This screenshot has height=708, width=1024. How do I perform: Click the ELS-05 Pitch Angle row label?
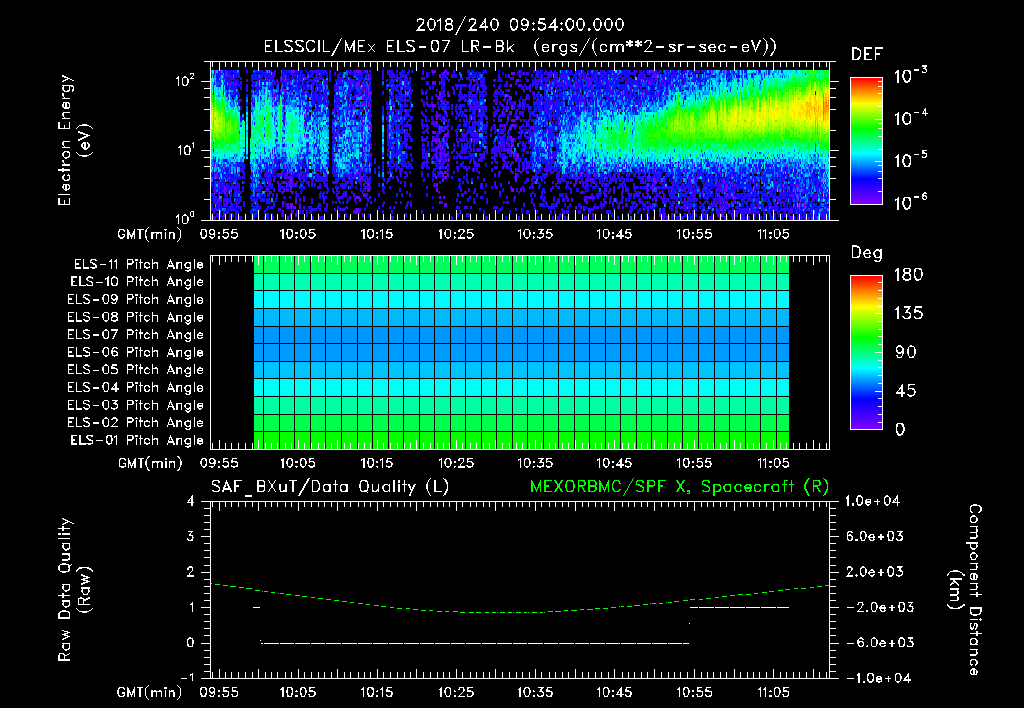coord(135,370)
